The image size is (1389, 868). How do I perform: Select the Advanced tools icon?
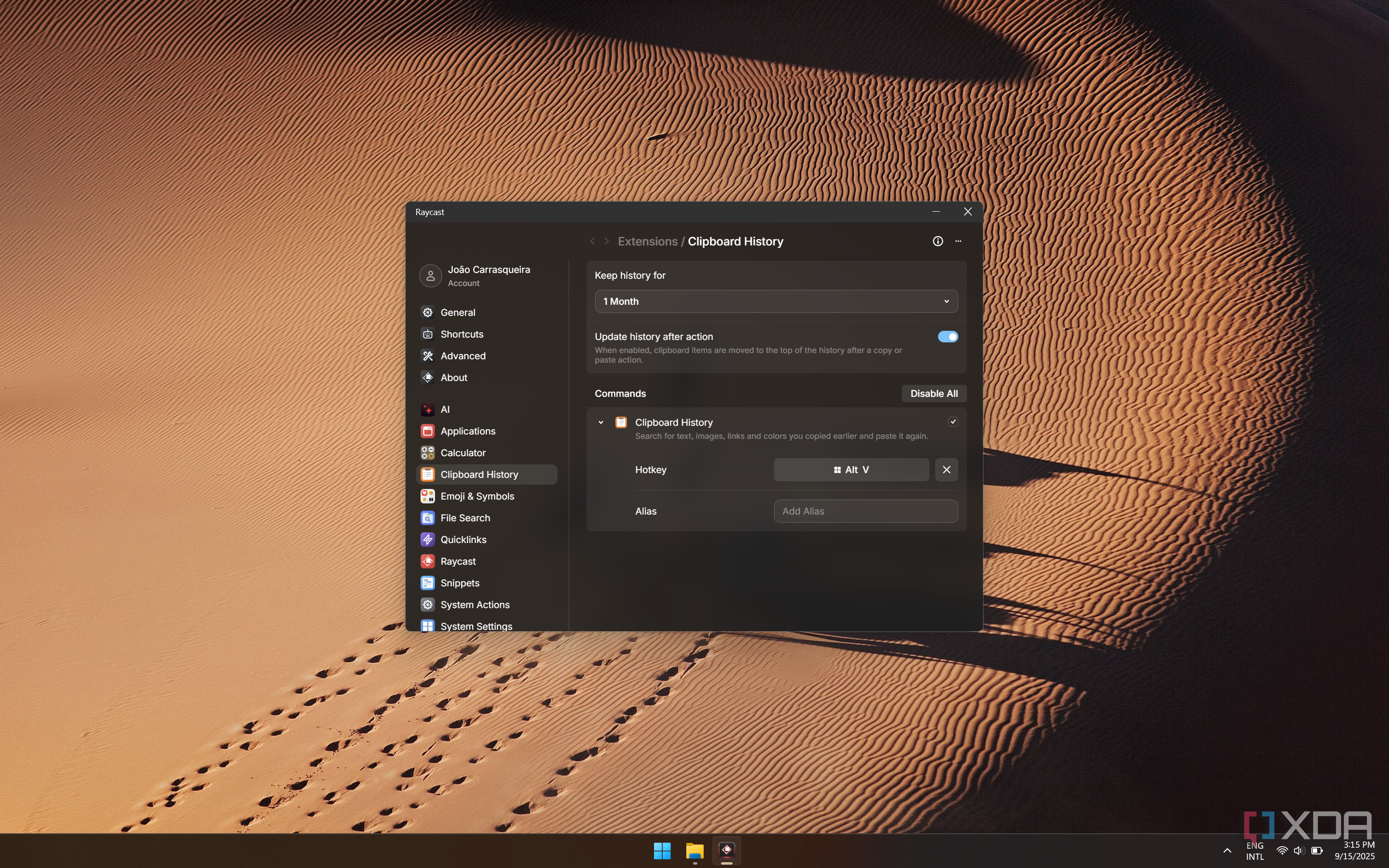click(x=428, y=356)
